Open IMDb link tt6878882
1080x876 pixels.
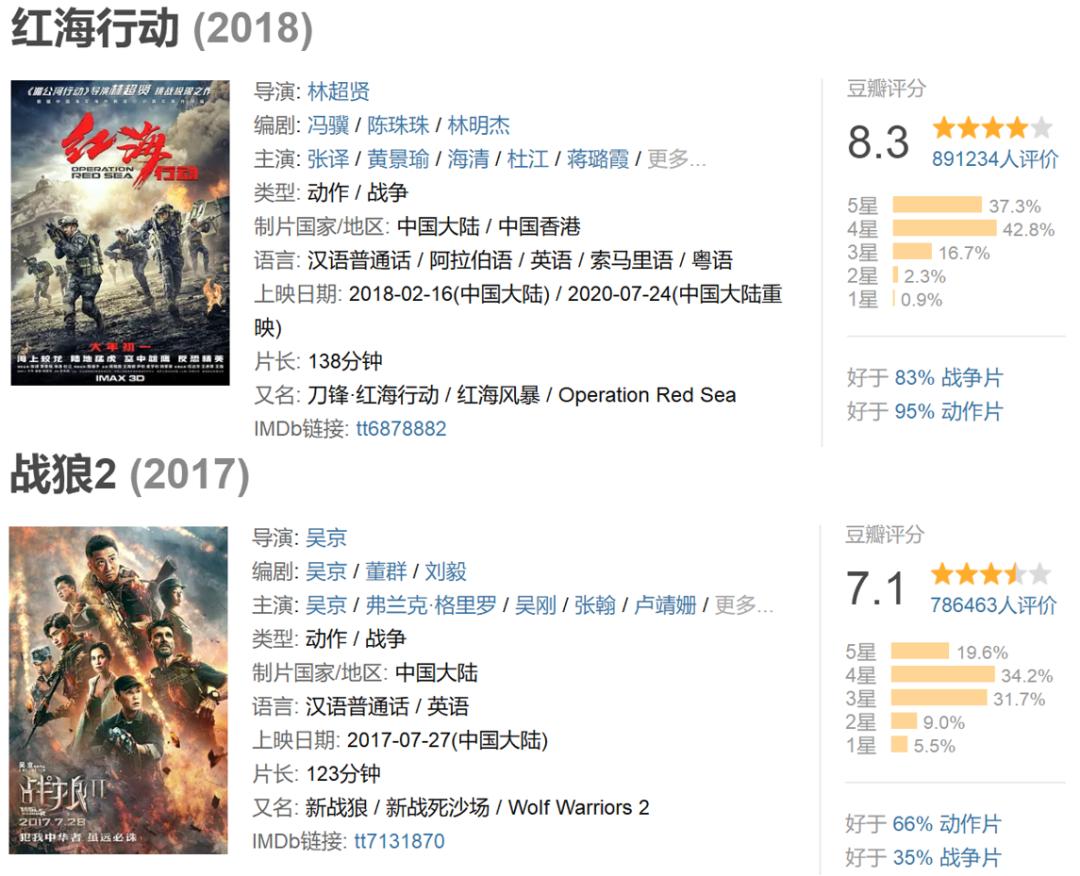(x=401, y=428)
